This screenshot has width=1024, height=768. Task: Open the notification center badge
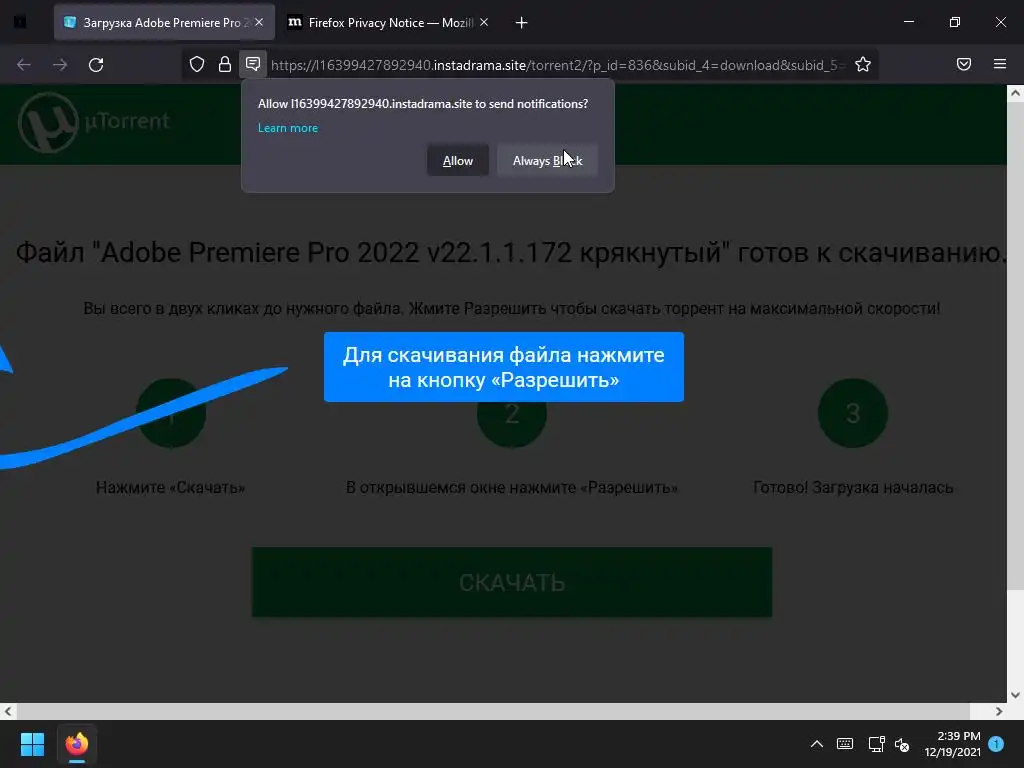[x=996, y=743]
